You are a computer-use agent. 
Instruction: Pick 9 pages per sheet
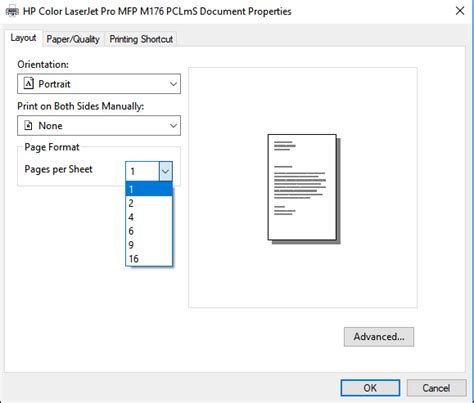pos(149,245)
